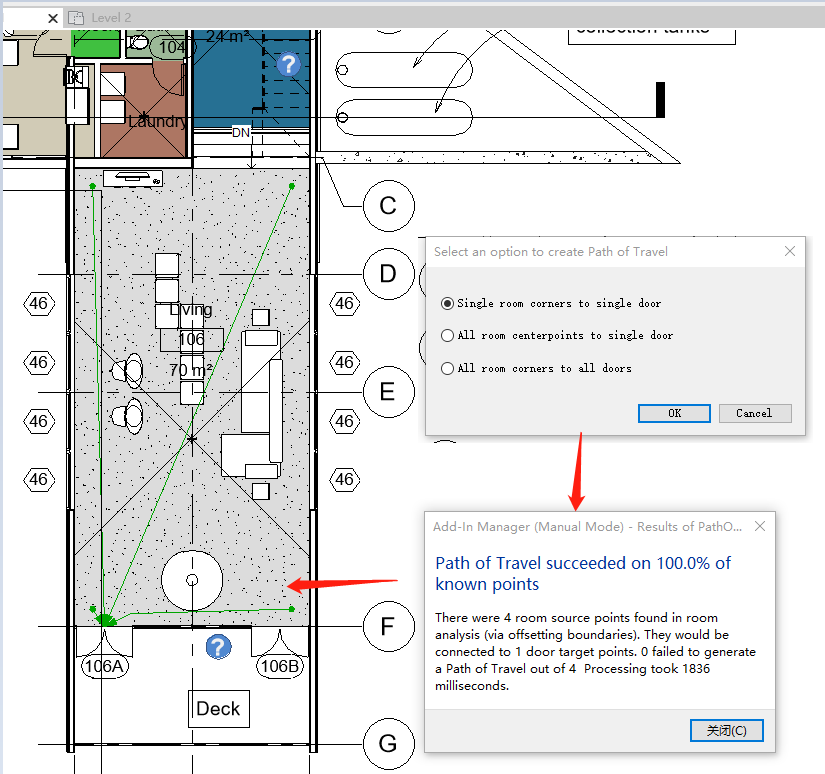Select grid bubble G
825x774 pixels.
388,743
